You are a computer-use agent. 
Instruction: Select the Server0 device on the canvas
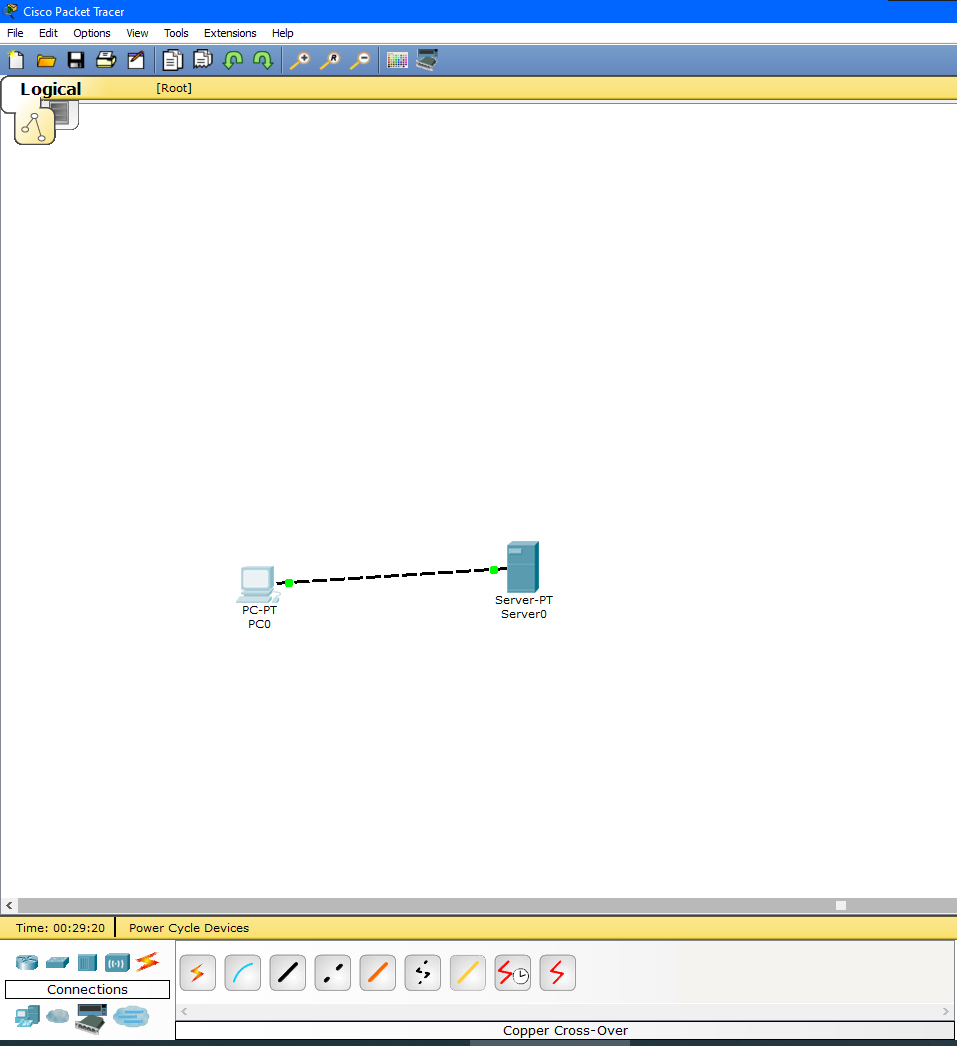click(x=523, y=567)
